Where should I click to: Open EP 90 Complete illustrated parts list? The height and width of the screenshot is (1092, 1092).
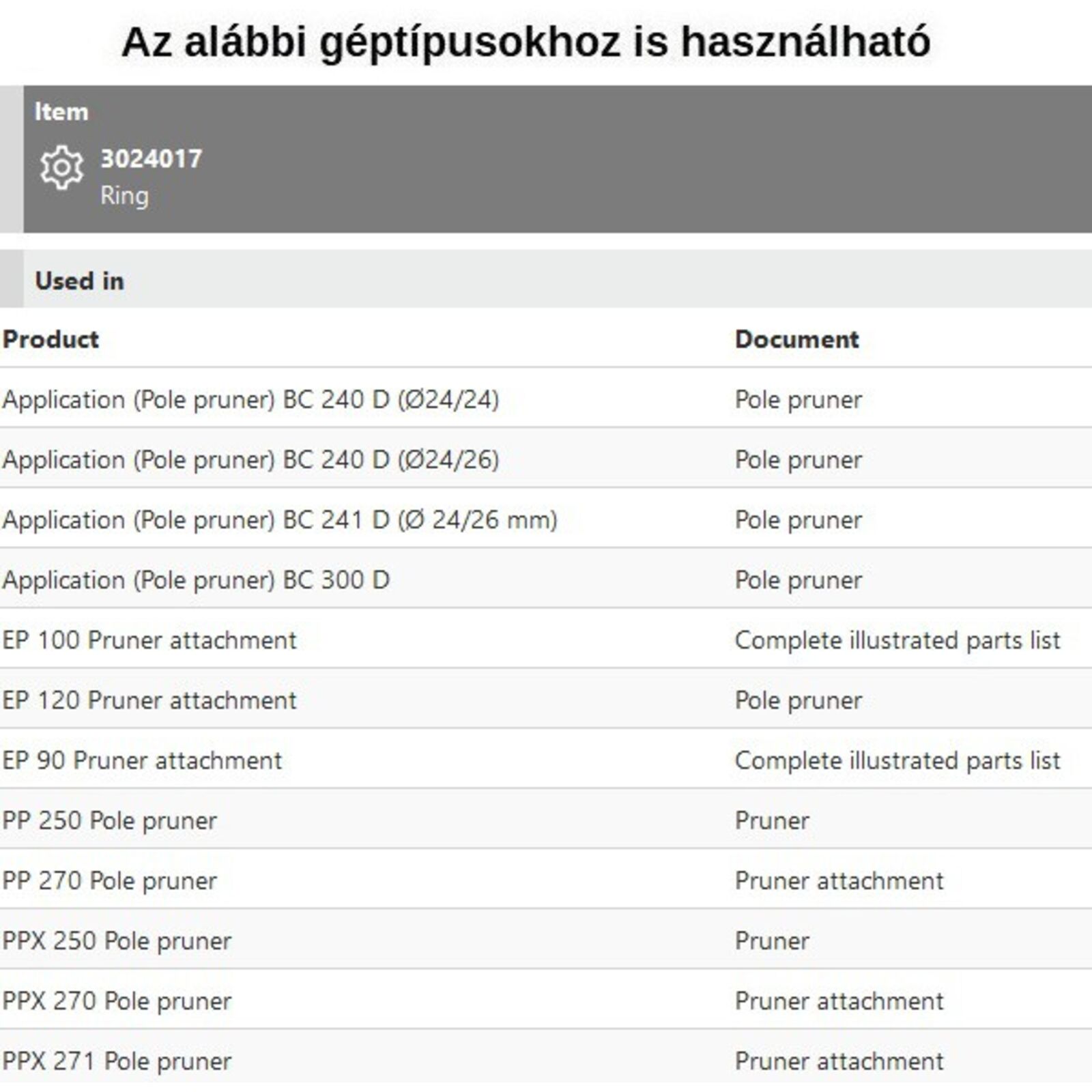click(897, 760)
